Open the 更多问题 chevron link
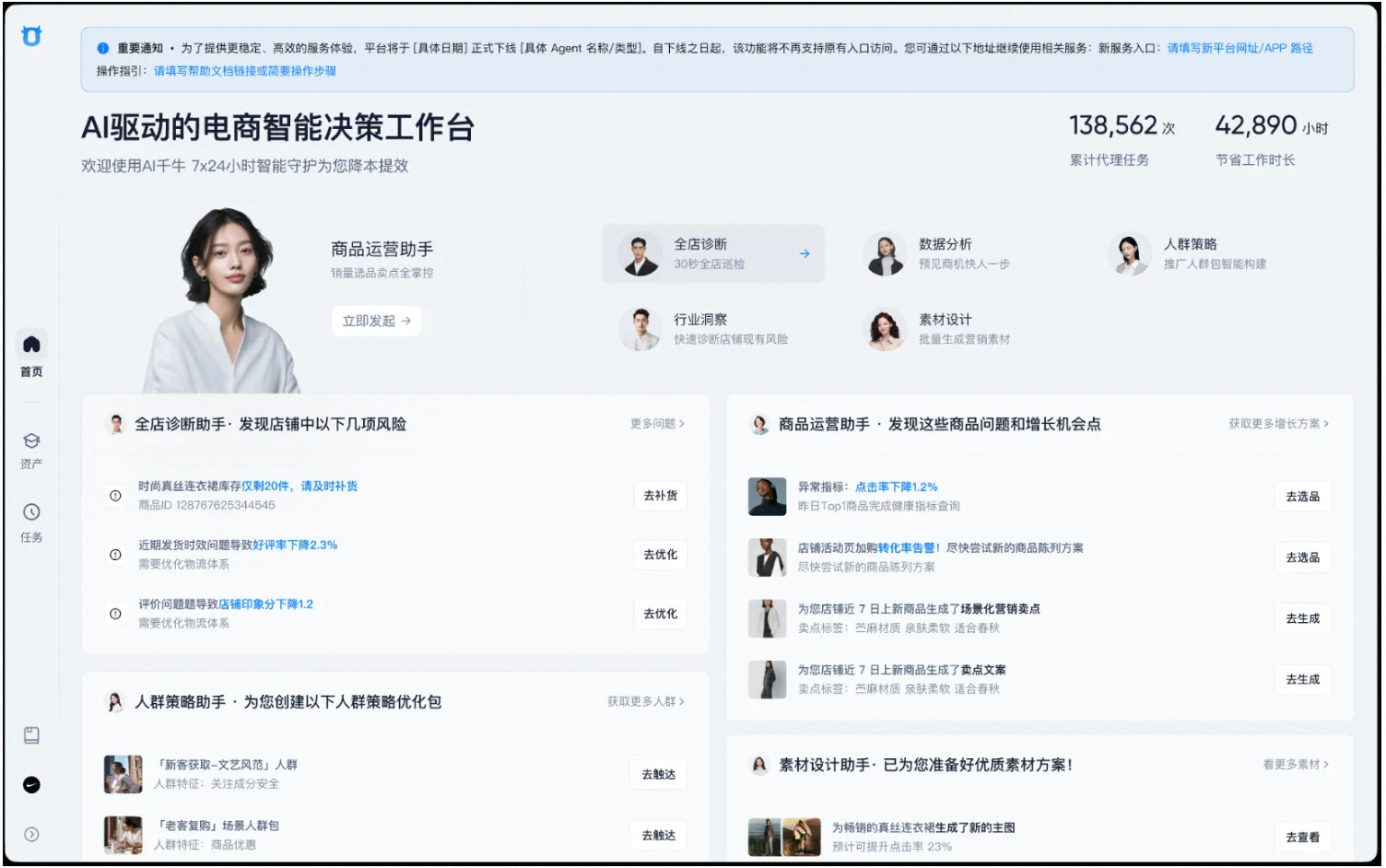This screenshot has width=1386, height=868. [657, 424]
